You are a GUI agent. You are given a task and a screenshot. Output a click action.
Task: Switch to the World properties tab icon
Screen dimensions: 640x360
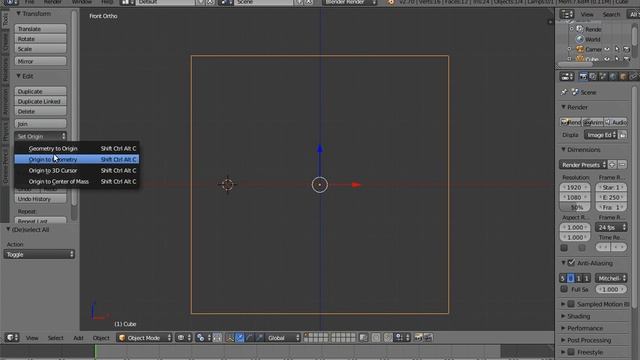coord(613,76)
